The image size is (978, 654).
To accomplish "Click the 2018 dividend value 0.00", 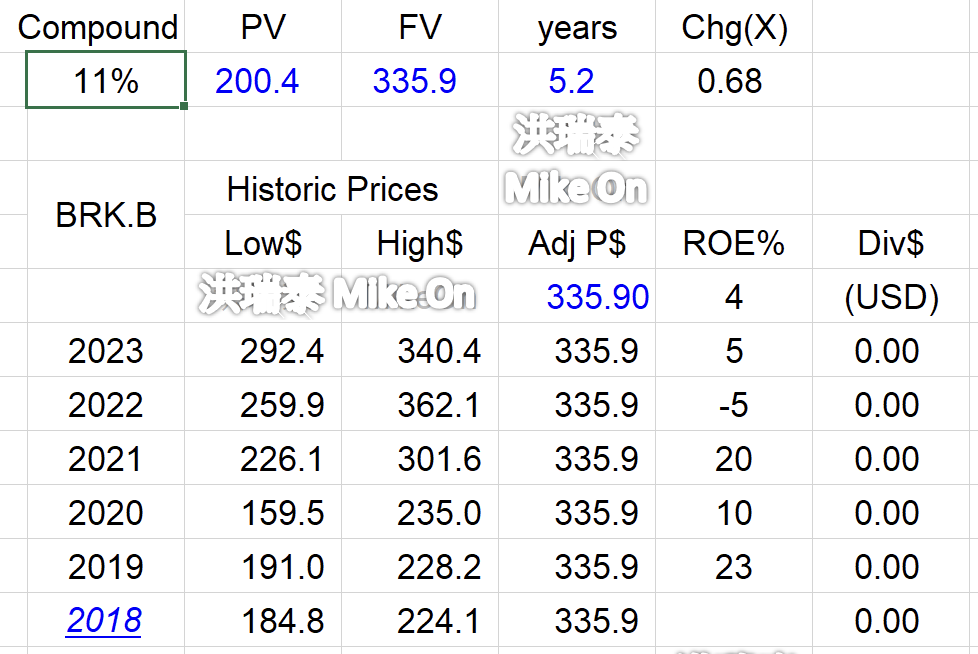I will (887, 621).
